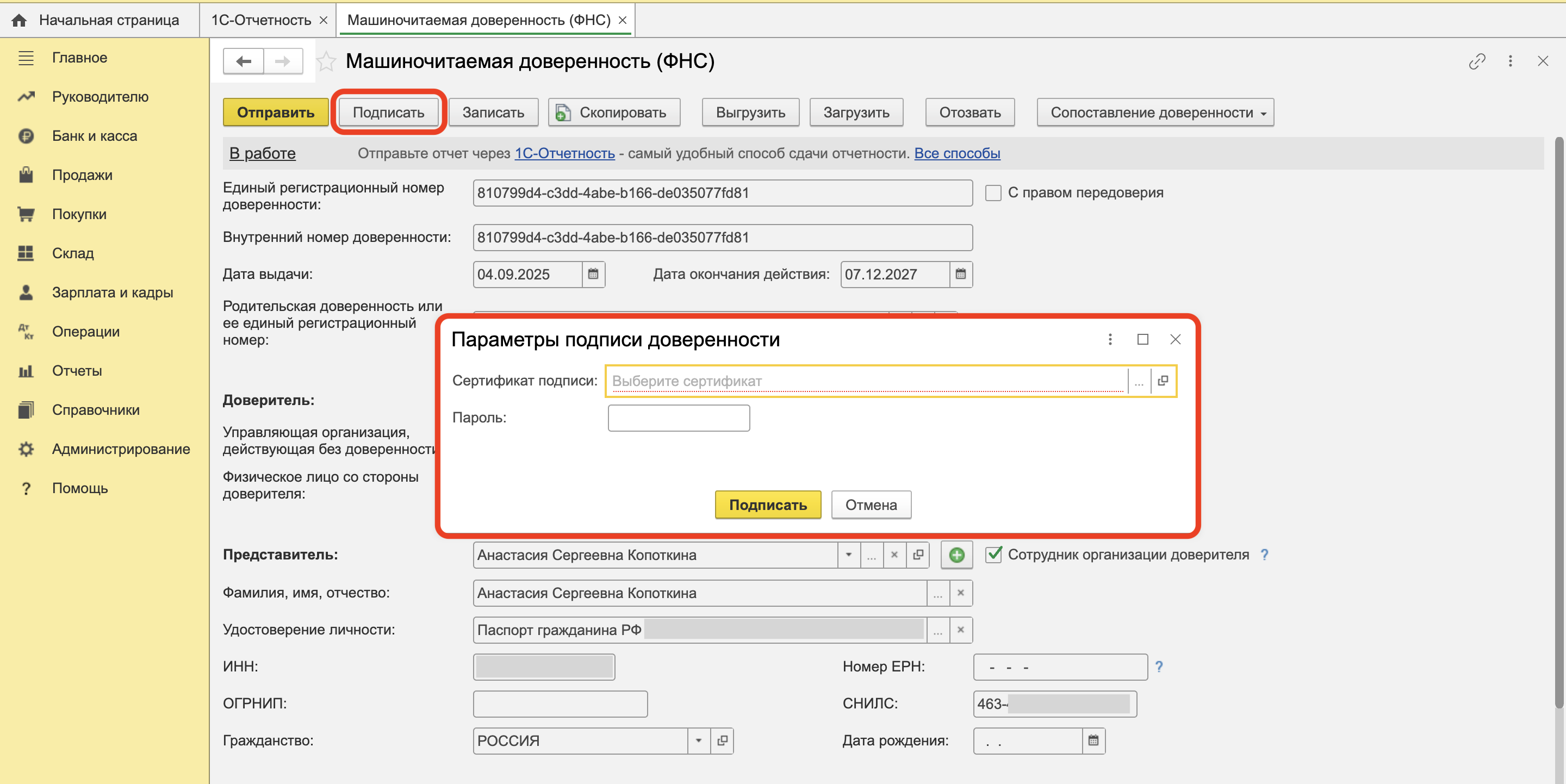Open the Сопоставление доверенности dropdown

(1154, 112)
